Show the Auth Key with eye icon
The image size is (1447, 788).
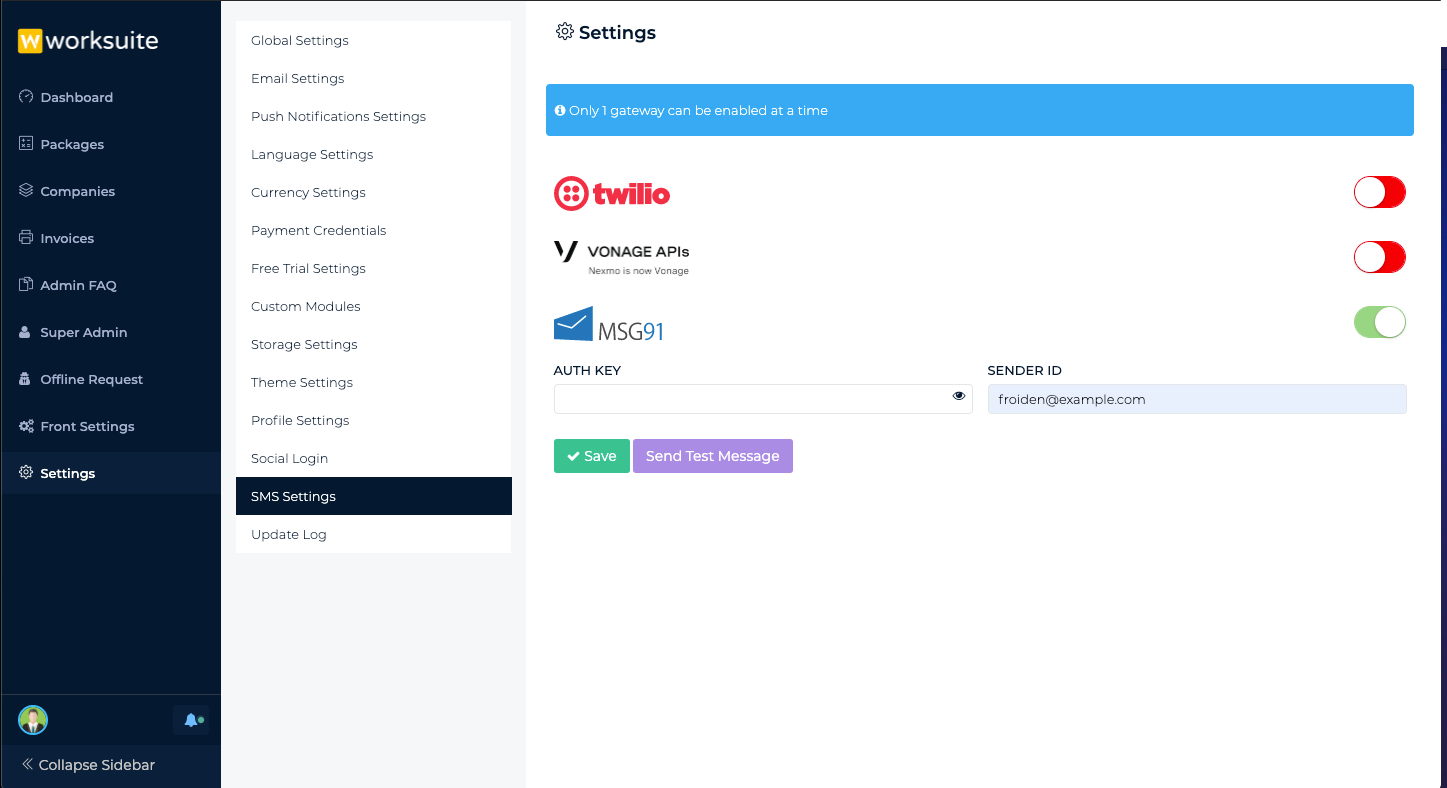[x=959, y=397]
